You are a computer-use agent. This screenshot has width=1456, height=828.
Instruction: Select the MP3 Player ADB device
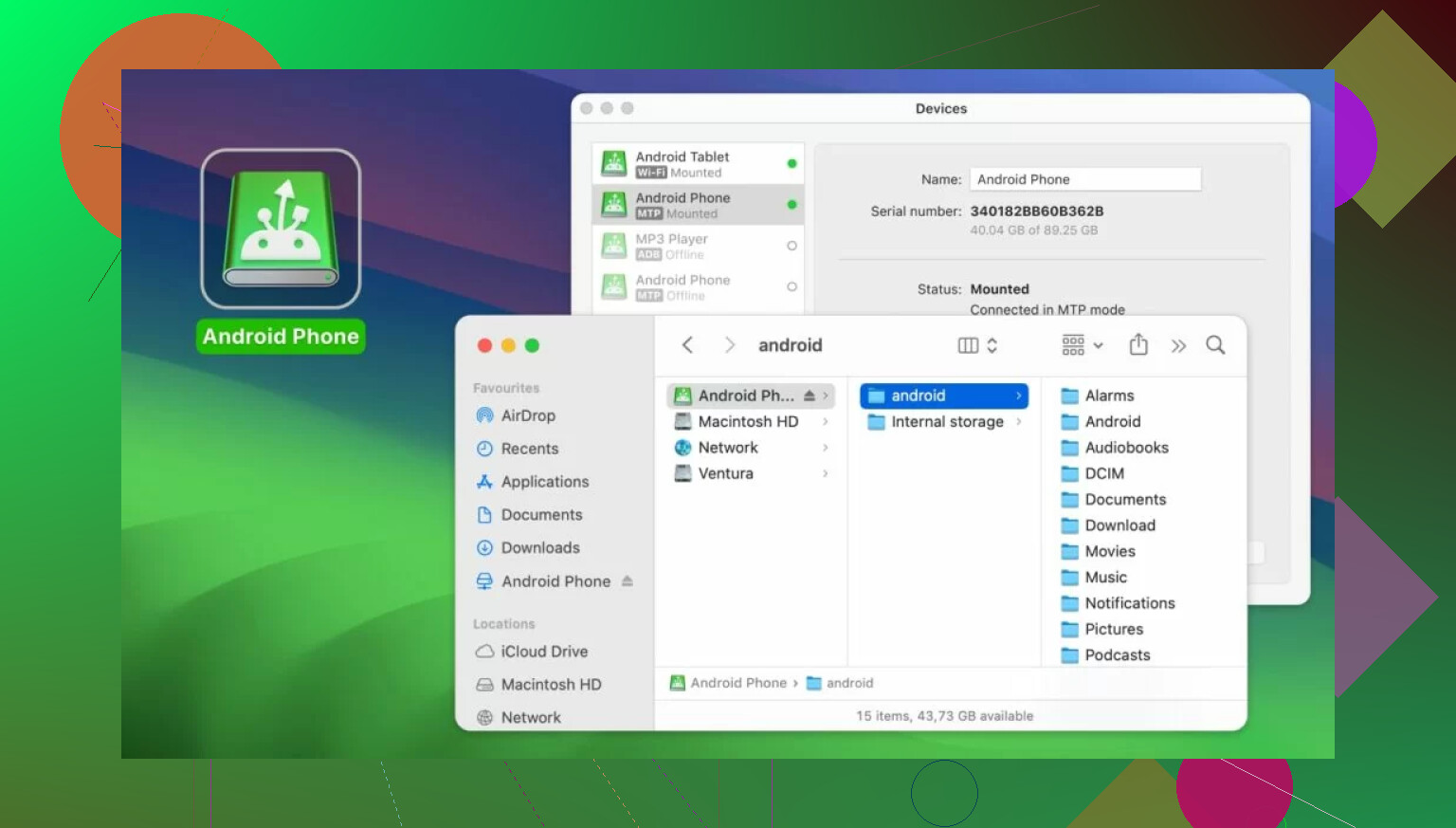(698, 246)
